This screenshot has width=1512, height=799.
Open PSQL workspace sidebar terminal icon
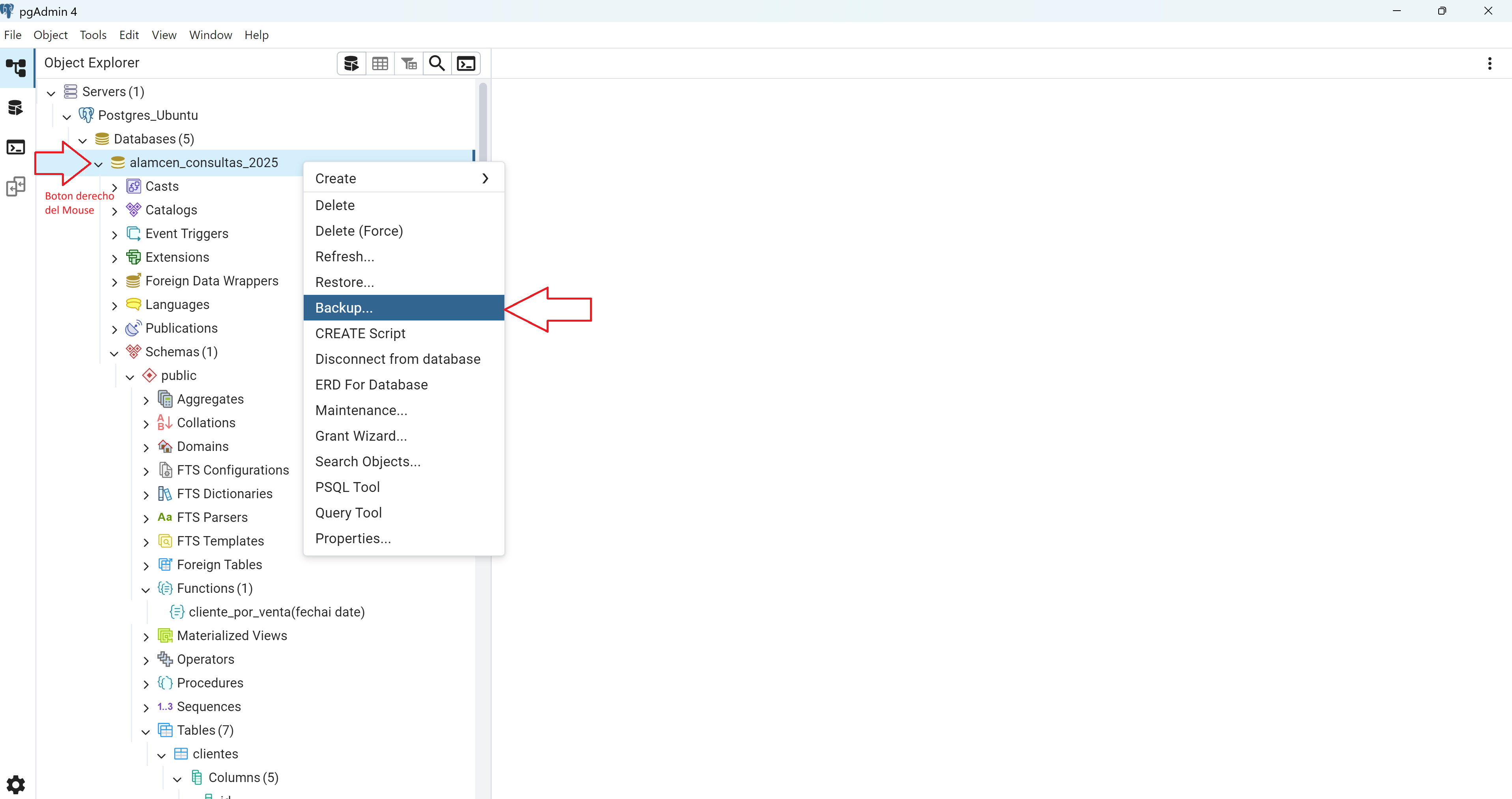tap(16, 147)
